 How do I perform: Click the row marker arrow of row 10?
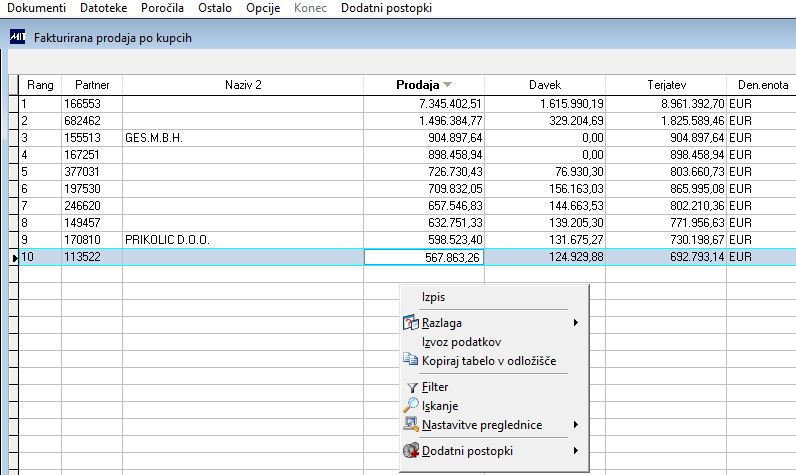coord(14,258)
